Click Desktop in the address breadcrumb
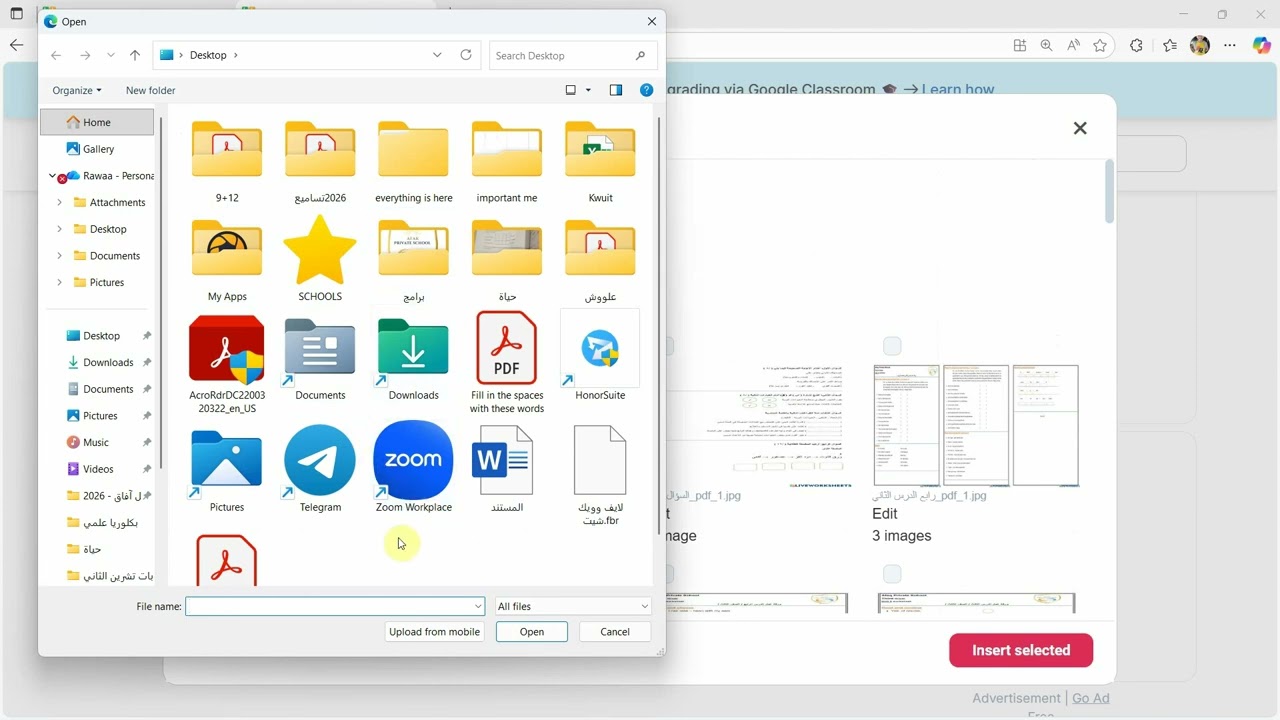Viewport: 1280px width, 720px height. (x=208, y=55)
